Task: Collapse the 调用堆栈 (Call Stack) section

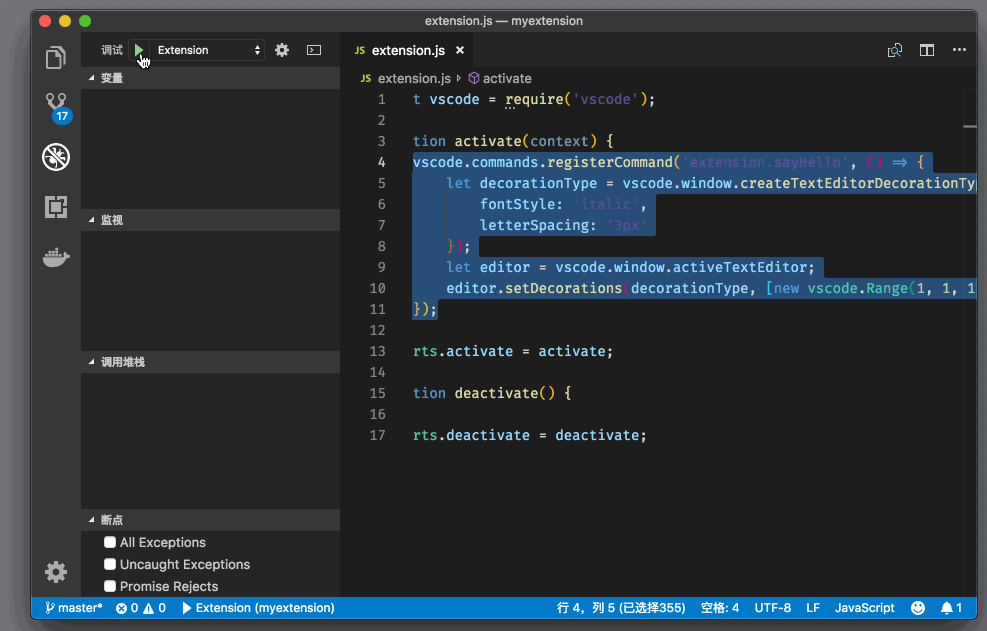Action: point(122,362)
